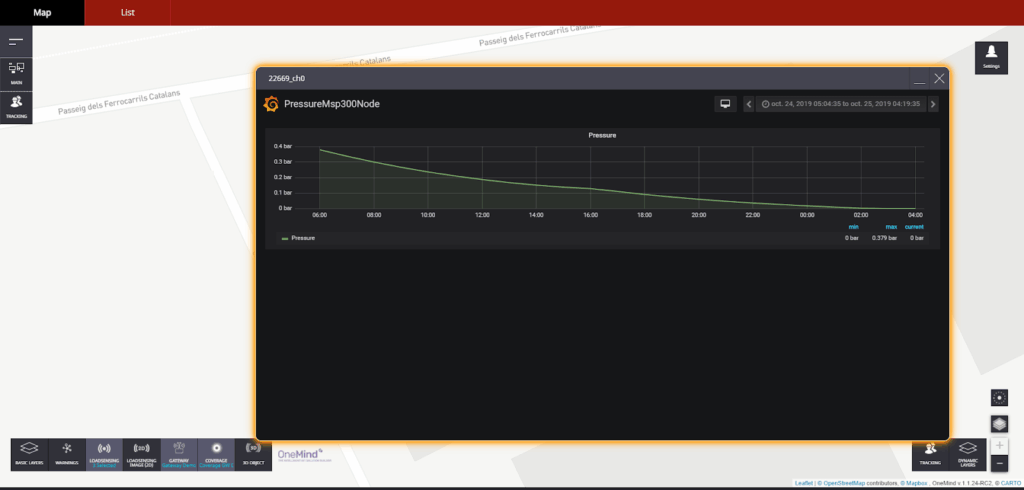Click the Warnings button in bottom toolbar

(67, 454)
